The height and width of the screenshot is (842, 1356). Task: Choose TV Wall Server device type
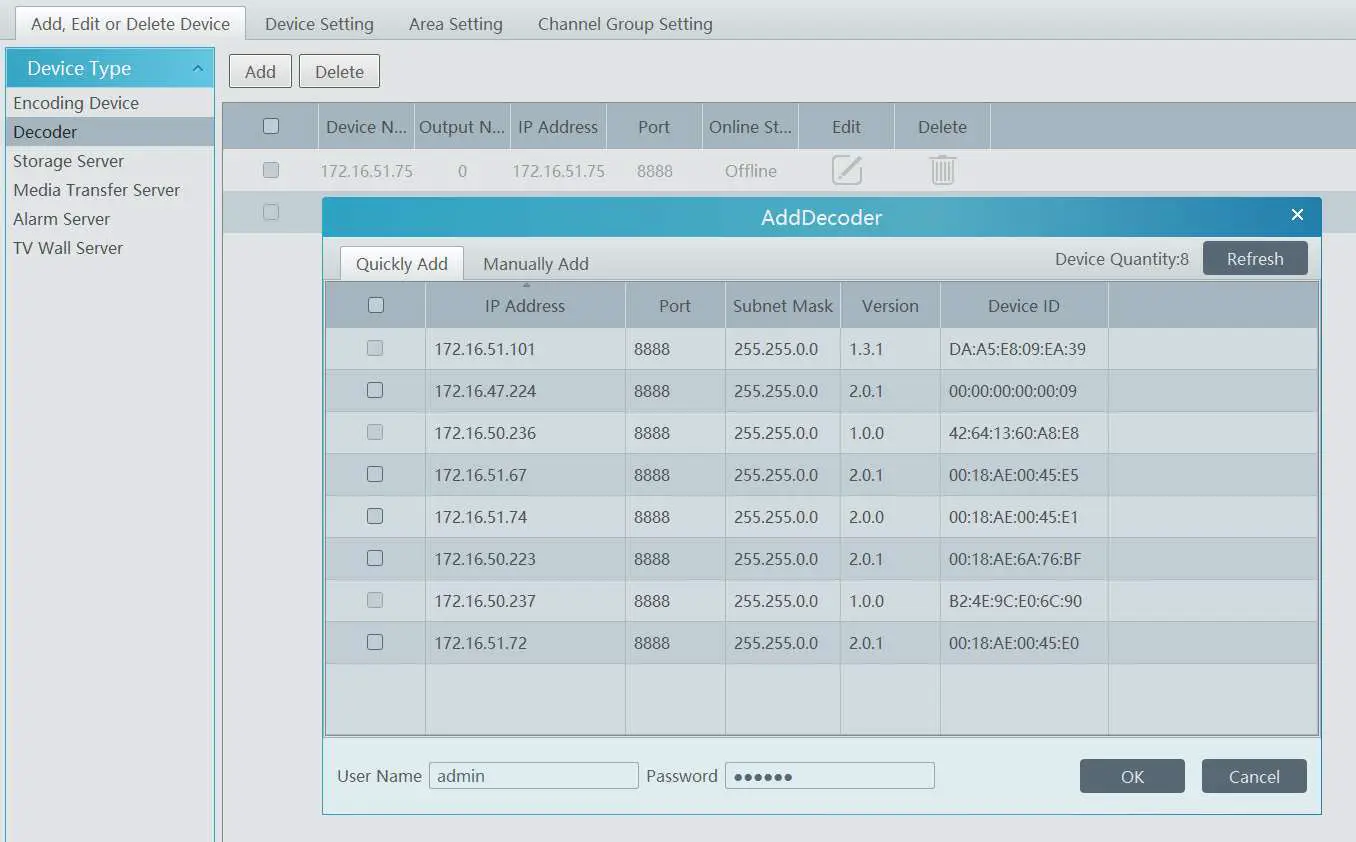[x=68, y=248]
